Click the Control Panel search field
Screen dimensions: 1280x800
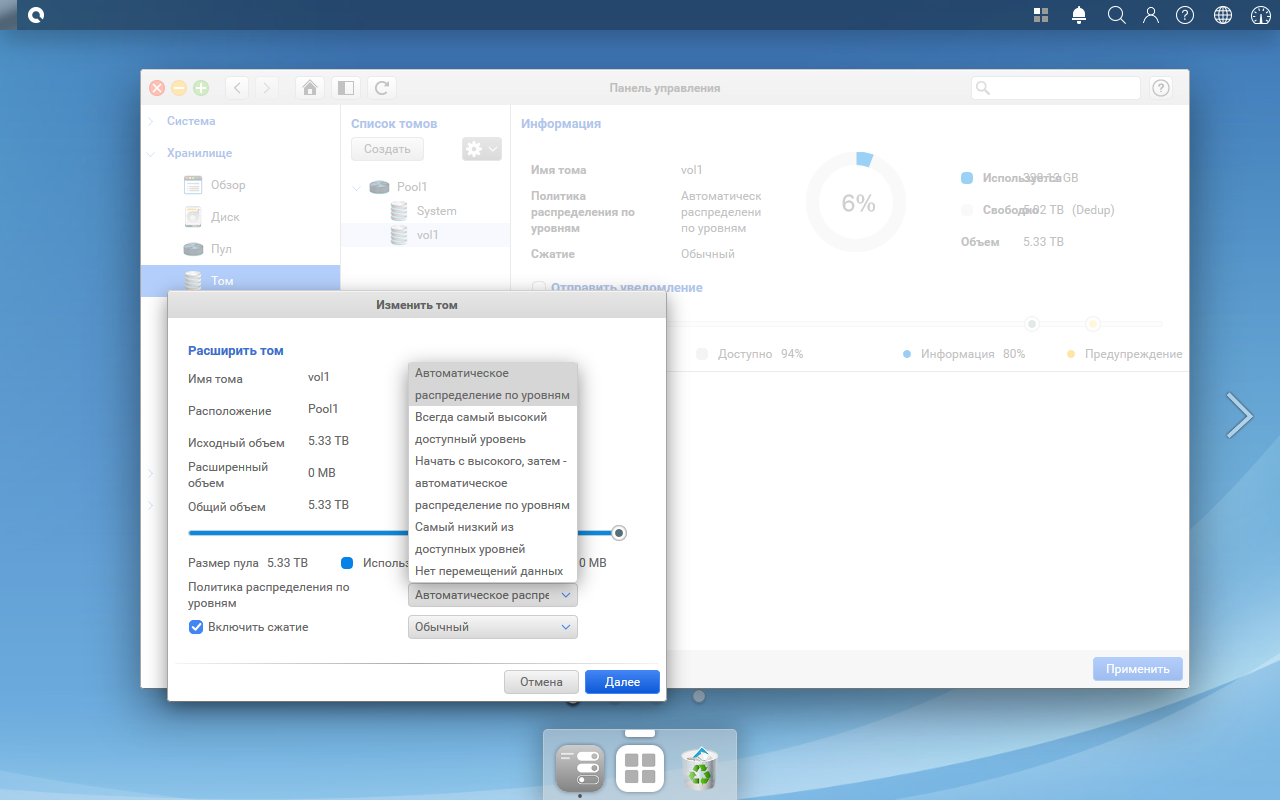(x=1056, y=88)
